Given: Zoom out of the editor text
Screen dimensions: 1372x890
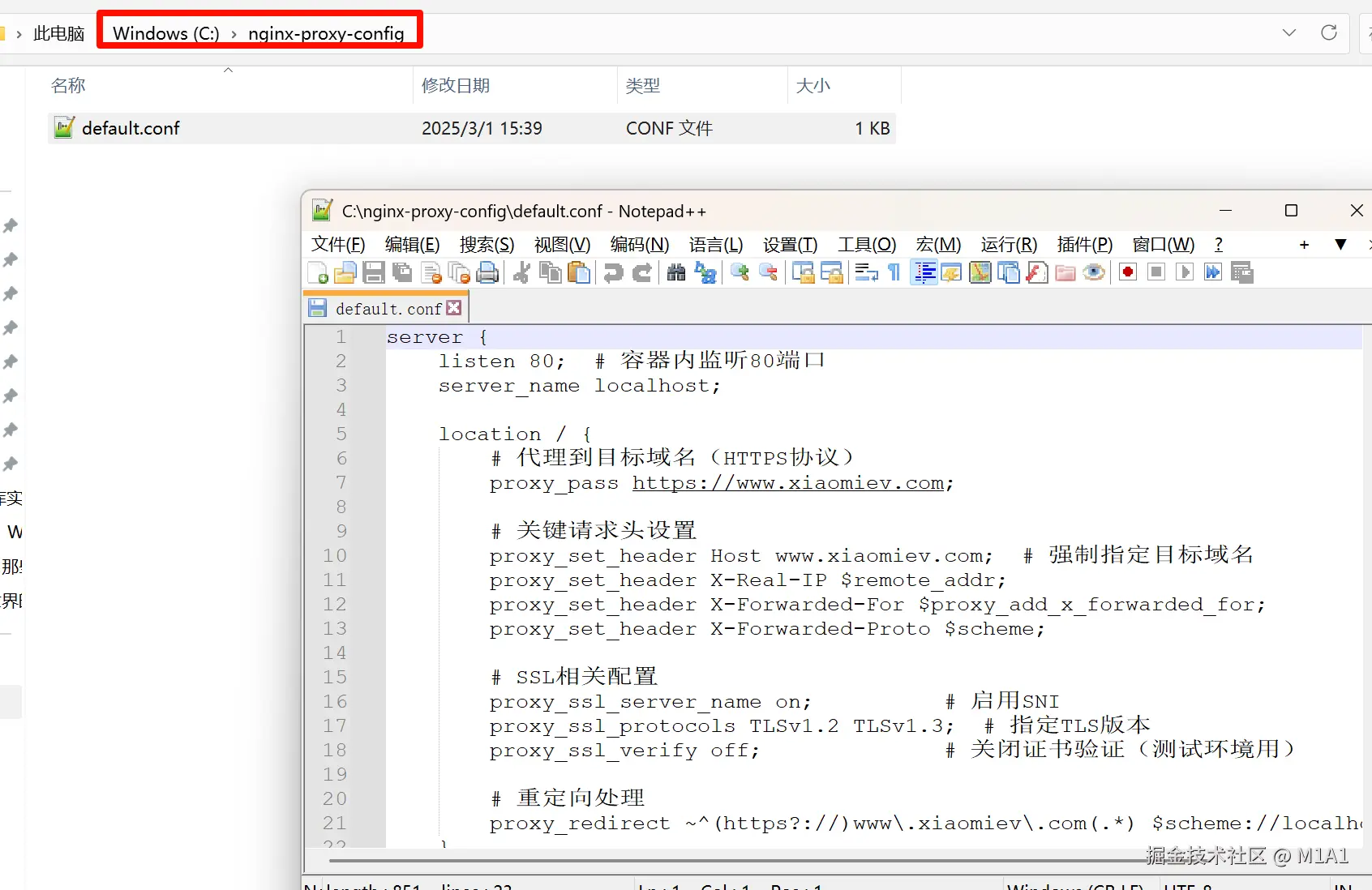Looking at the screenshot, I should (x=769, y=273).
